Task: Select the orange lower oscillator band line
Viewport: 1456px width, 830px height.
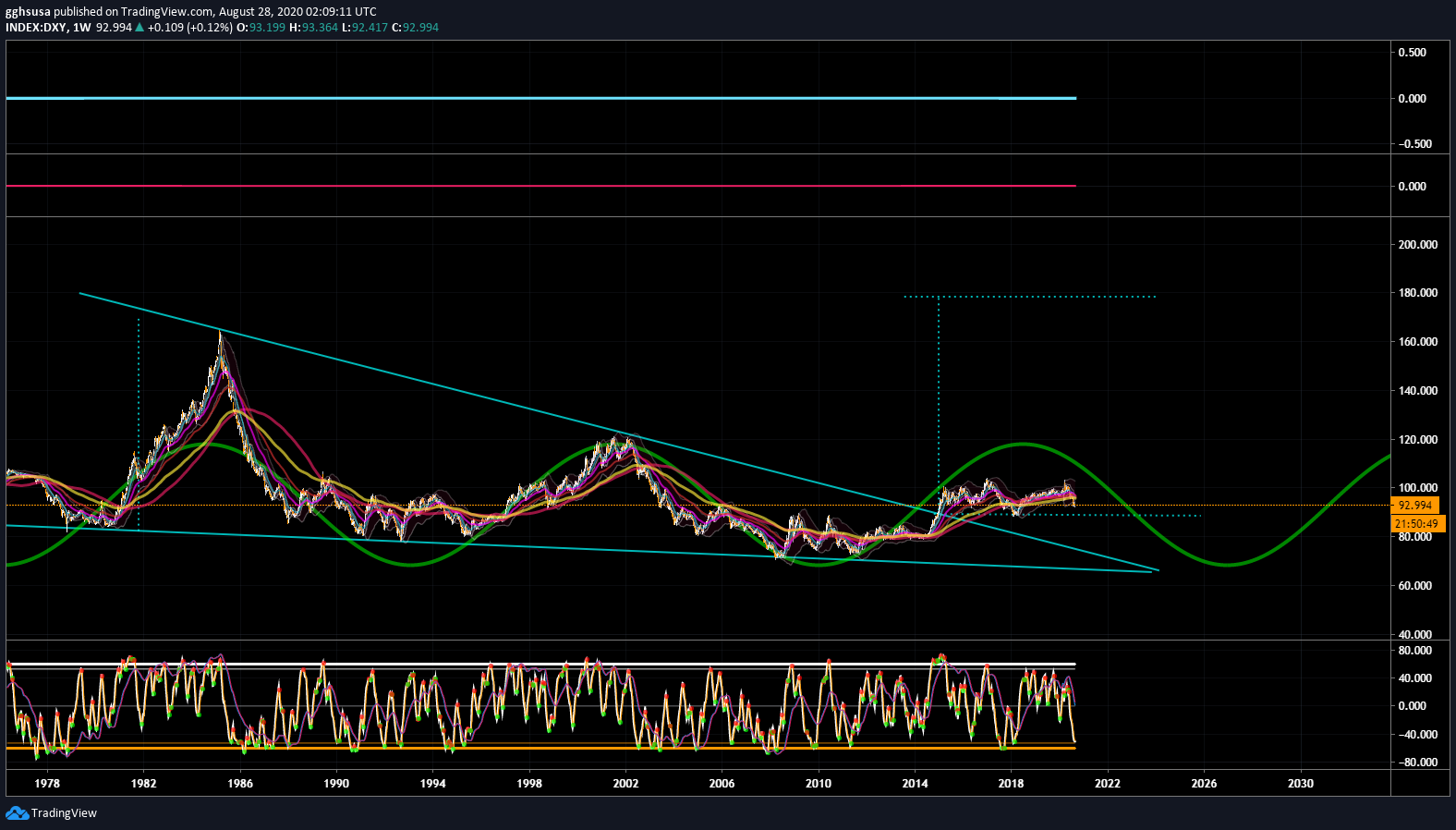Action: 540,747
